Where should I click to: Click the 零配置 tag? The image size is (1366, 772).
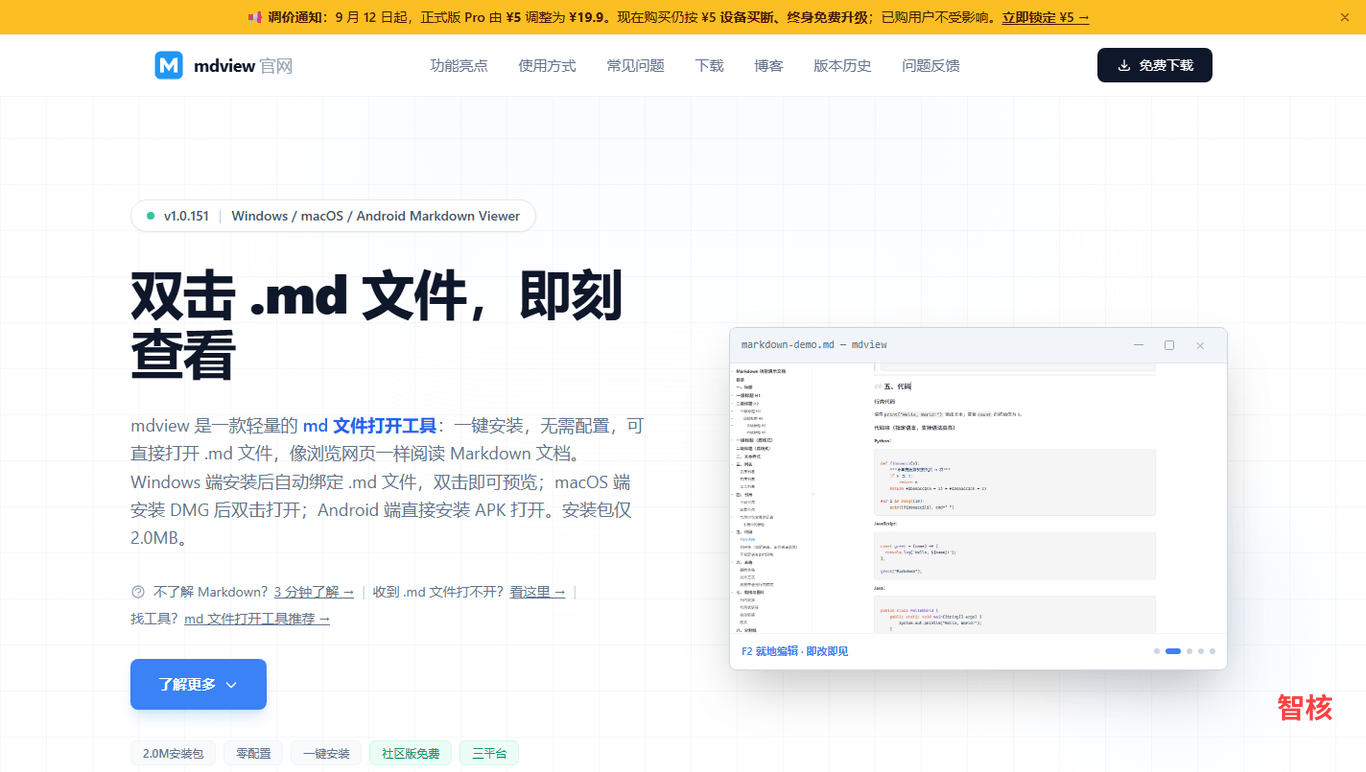(x=253, y=753)
